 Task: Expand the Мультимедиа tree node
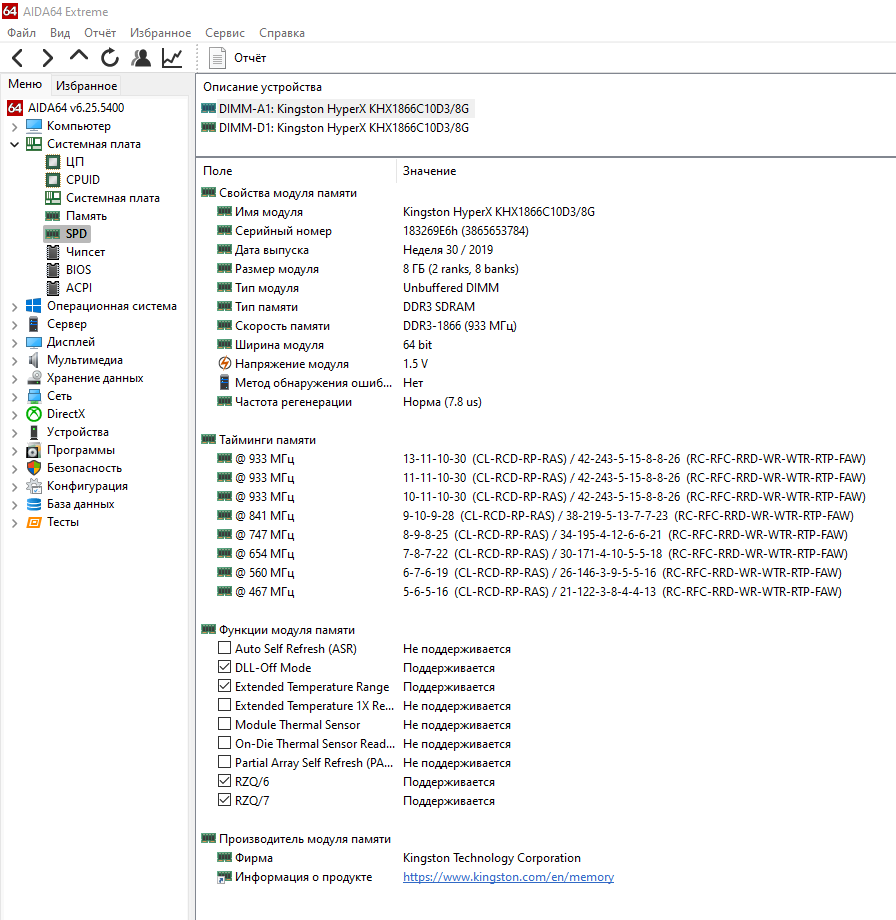point(15,360)
